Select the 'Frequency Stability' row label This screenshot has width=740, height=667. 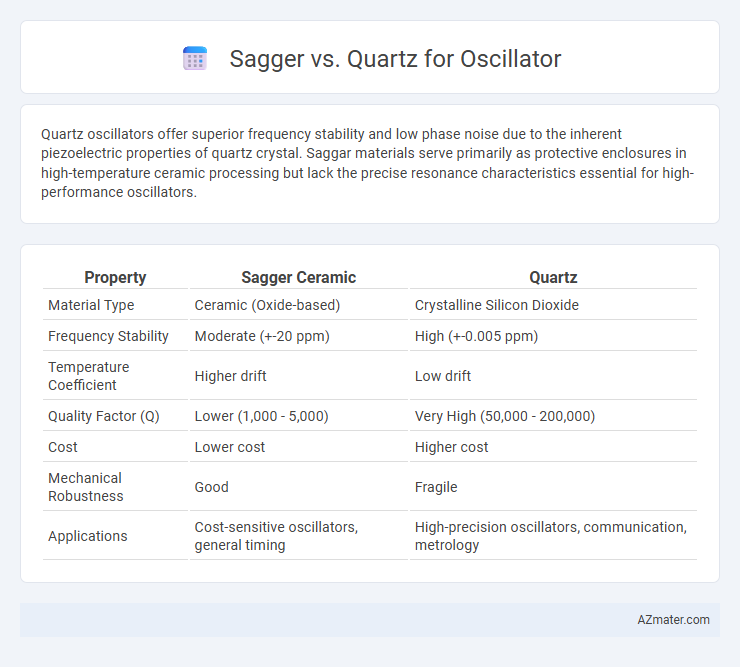[x=108, y=336]
